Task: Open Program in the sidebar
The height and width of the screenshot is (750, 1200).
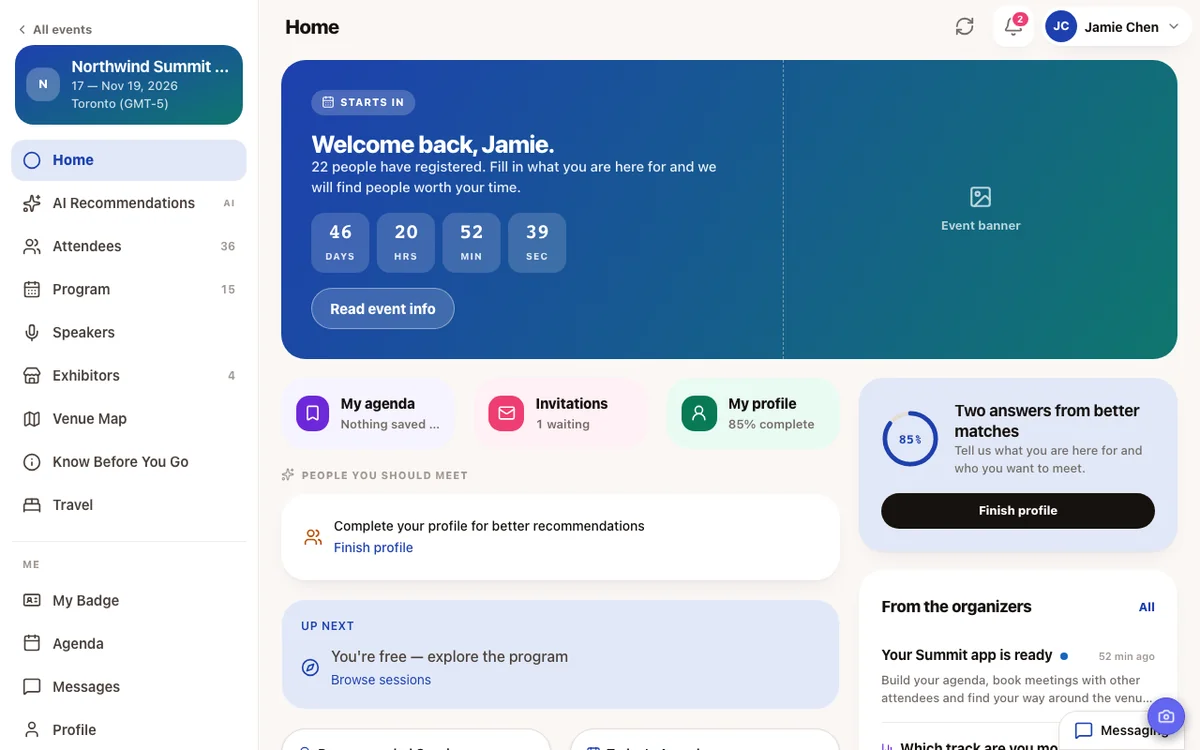Action: pyautogui.click(x=129, y=289)
